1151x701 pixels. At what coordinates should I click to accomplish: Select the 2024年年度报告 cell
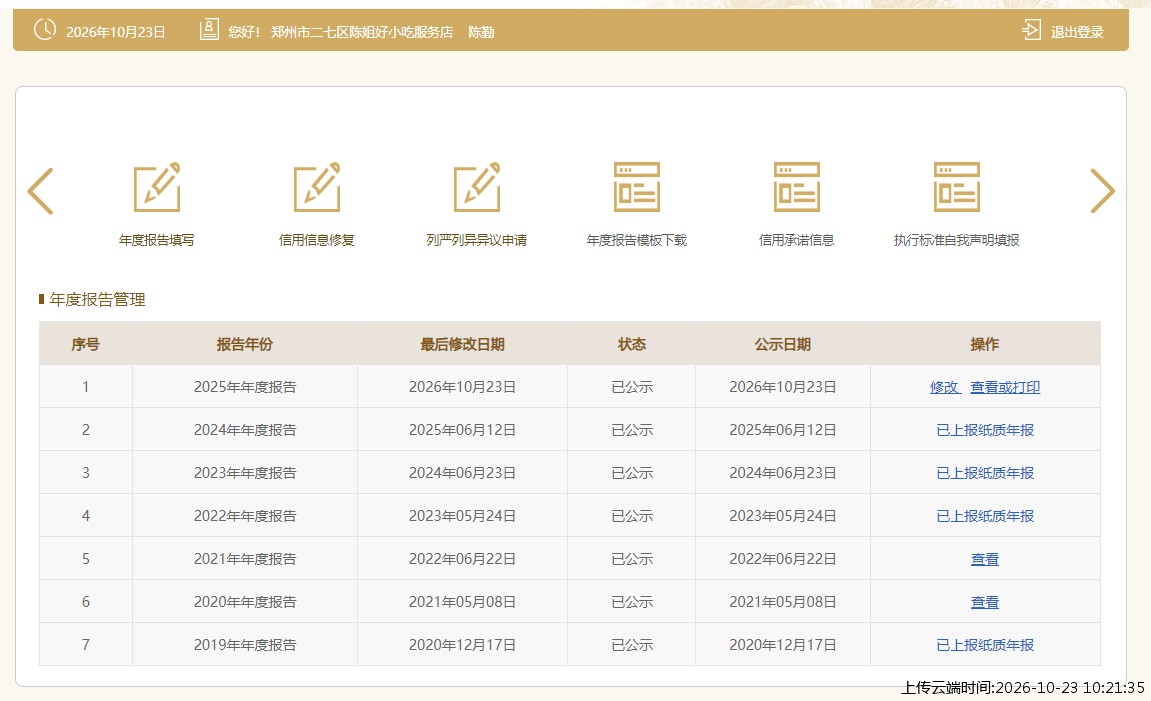245,430
